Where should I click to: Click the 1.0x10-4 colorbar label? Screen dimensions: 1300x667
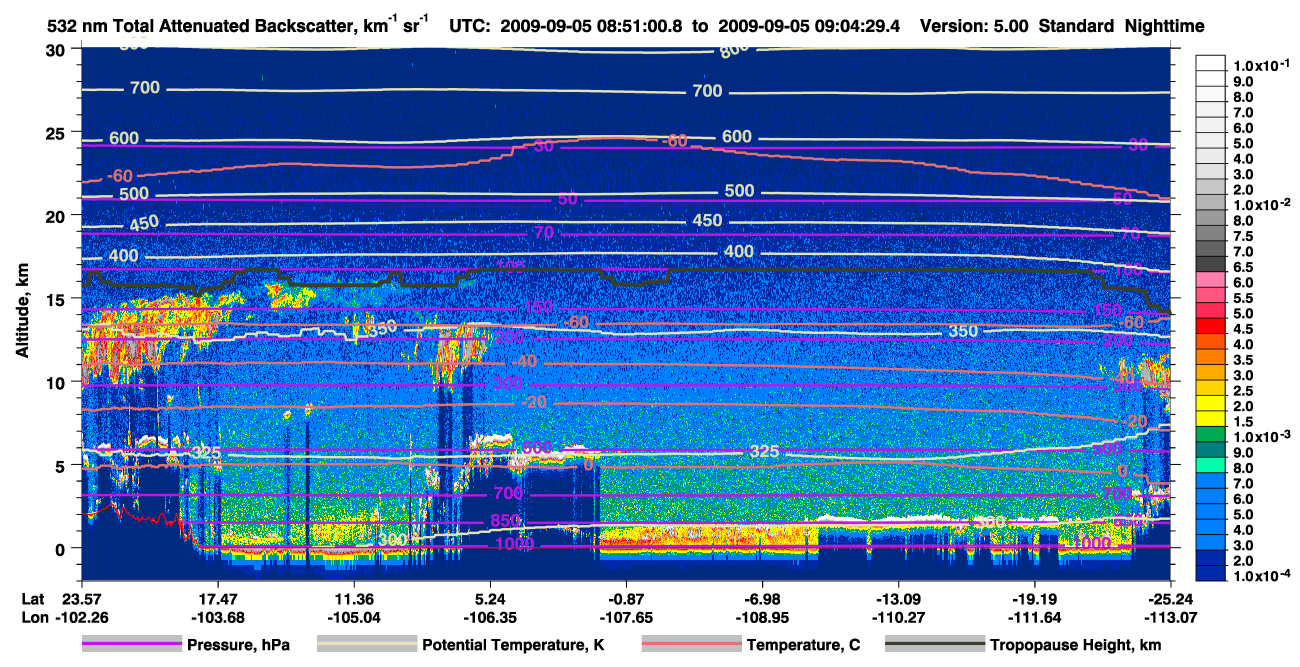1260,576
